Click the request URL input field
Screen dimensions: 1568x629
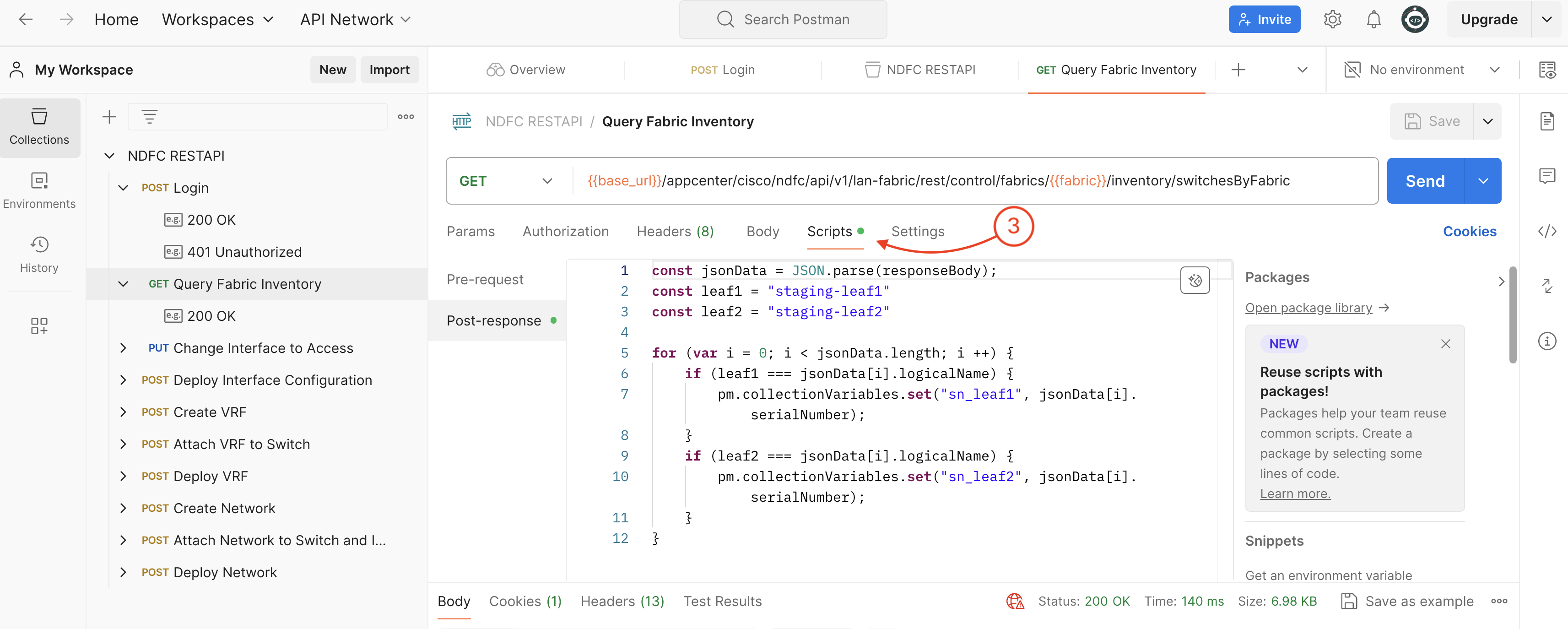(976, 181)
